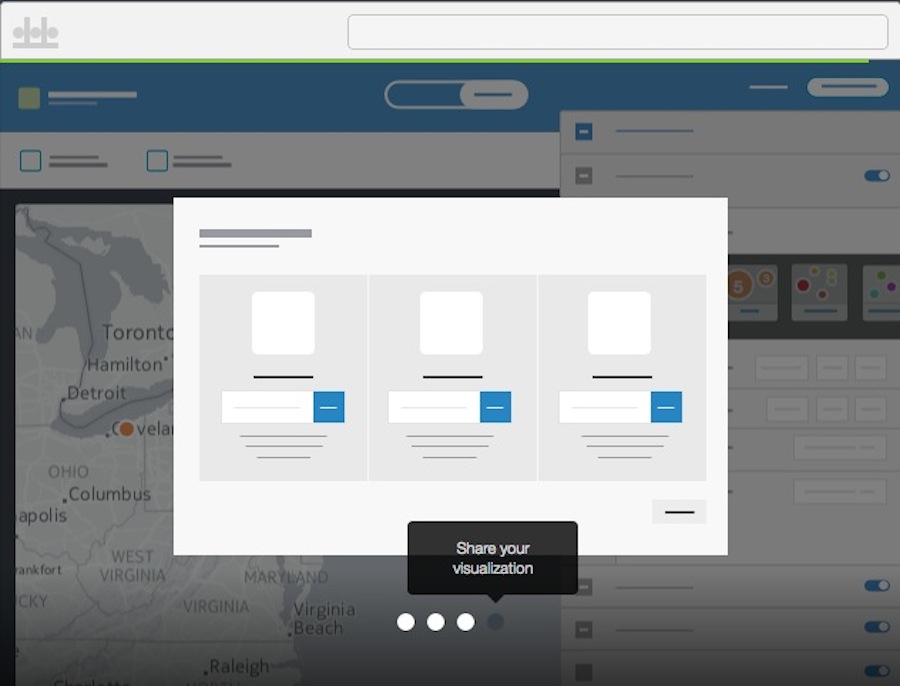Click the browser address bar field
This screenshot has width=900, height=686.
[x=617, y=32]
